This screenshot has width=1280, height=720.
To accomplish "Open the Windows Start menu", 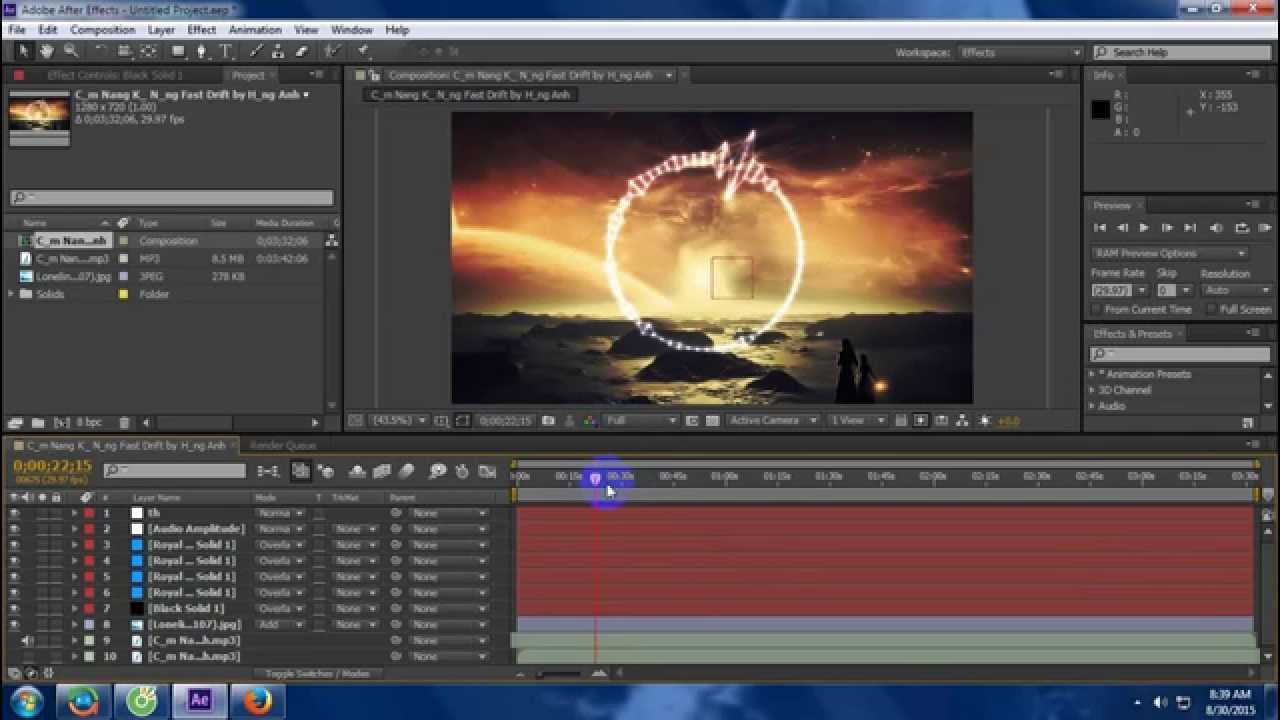I will [26, 701].
